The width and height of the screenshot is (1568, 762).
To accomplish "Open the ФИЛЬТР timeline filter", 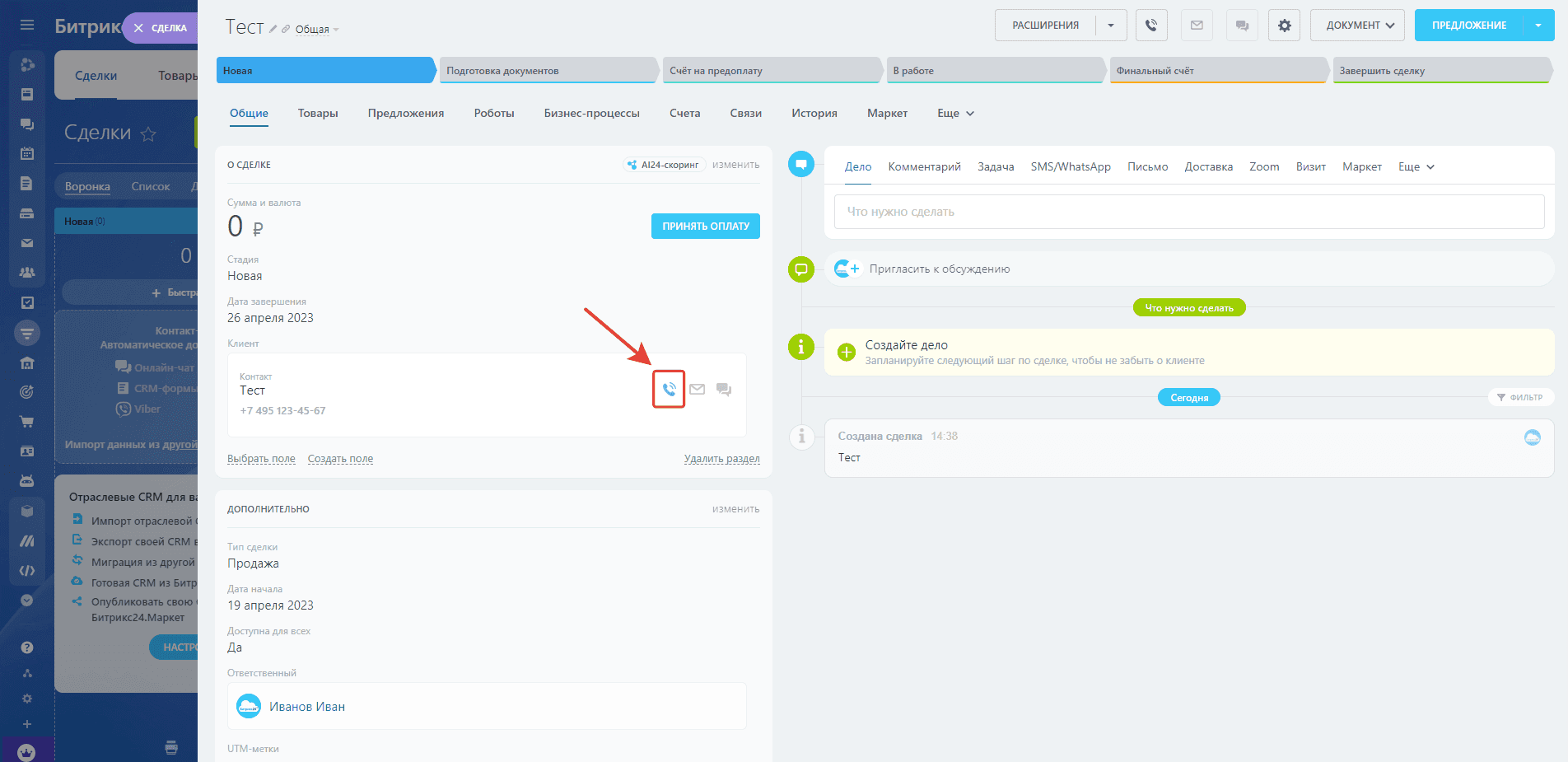I will [x=1520, y=397].
